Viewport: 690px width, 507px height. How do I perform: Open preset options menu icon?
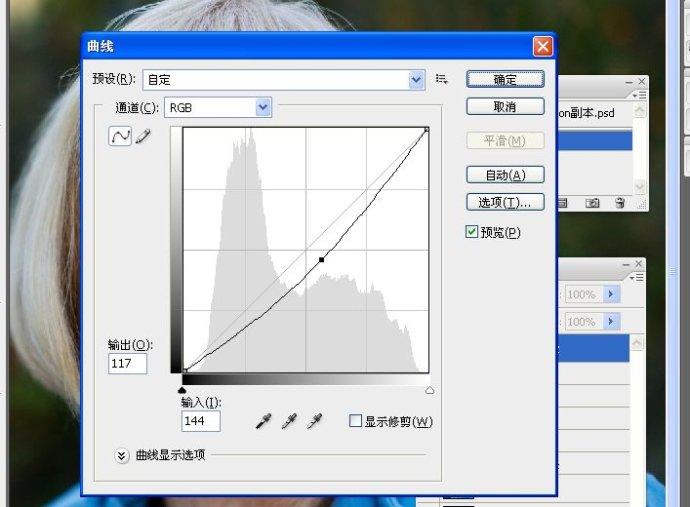click(x=441, y=79)
